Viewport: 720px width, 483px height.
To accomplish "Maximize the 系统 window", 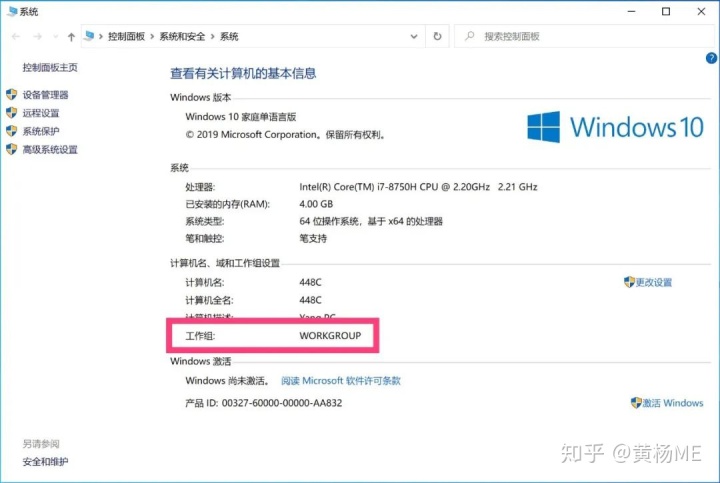I will pyautogui.click(x=666, y=11).
